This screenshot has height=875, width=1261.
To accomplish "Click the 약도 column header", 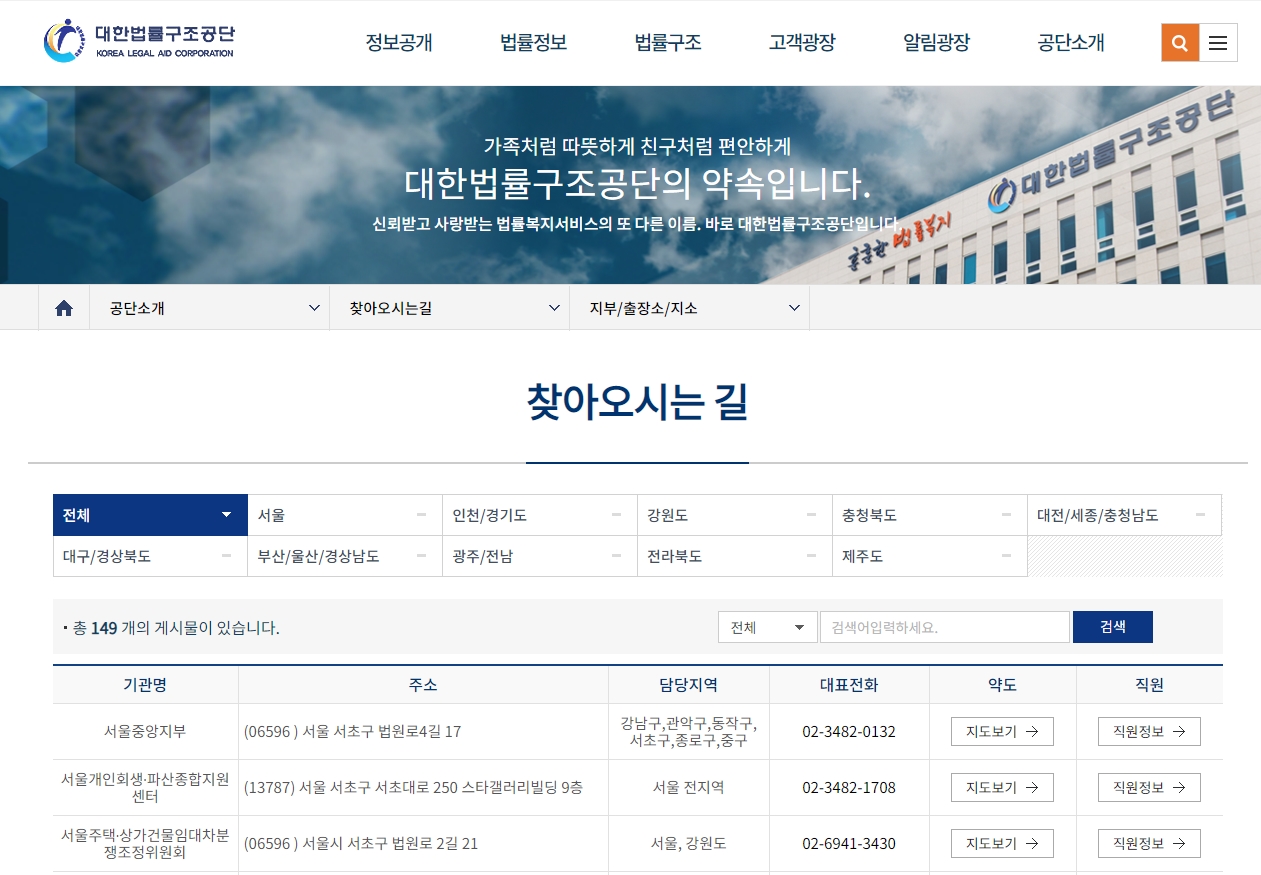I will (x=1003, y=685).
